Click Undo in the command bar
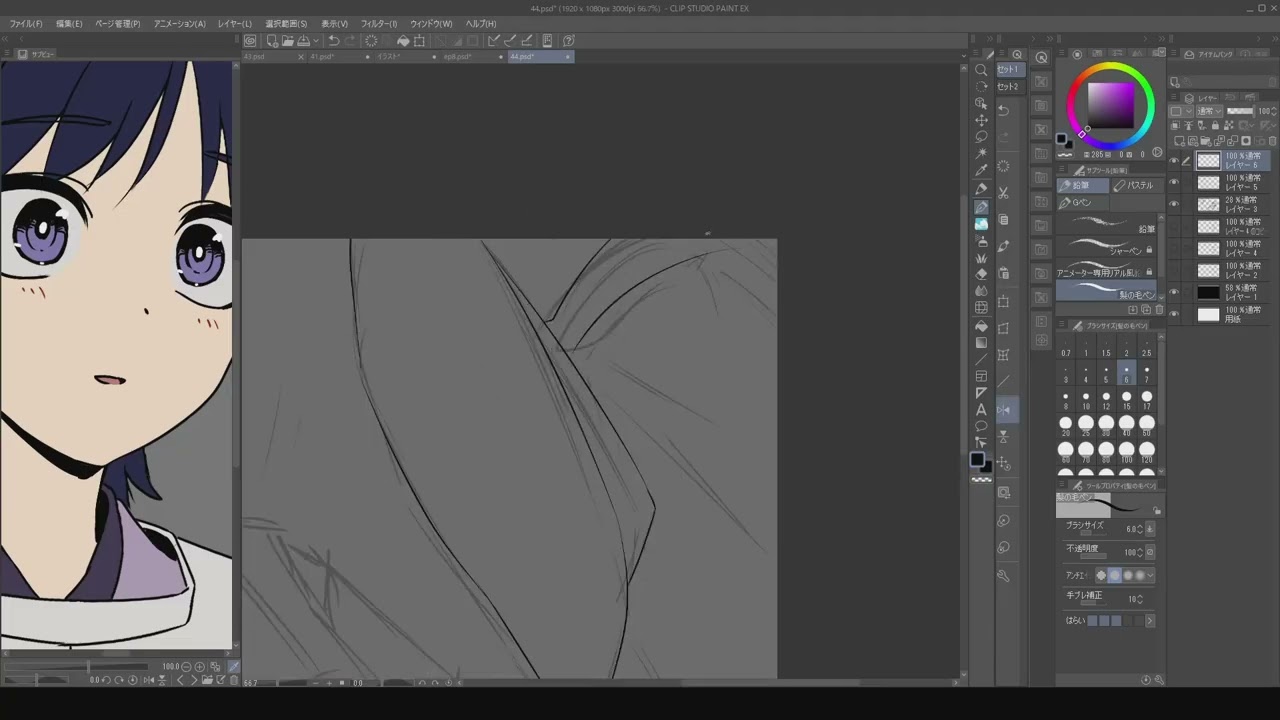The image size is (1280, 720). (x=334, y=41)
